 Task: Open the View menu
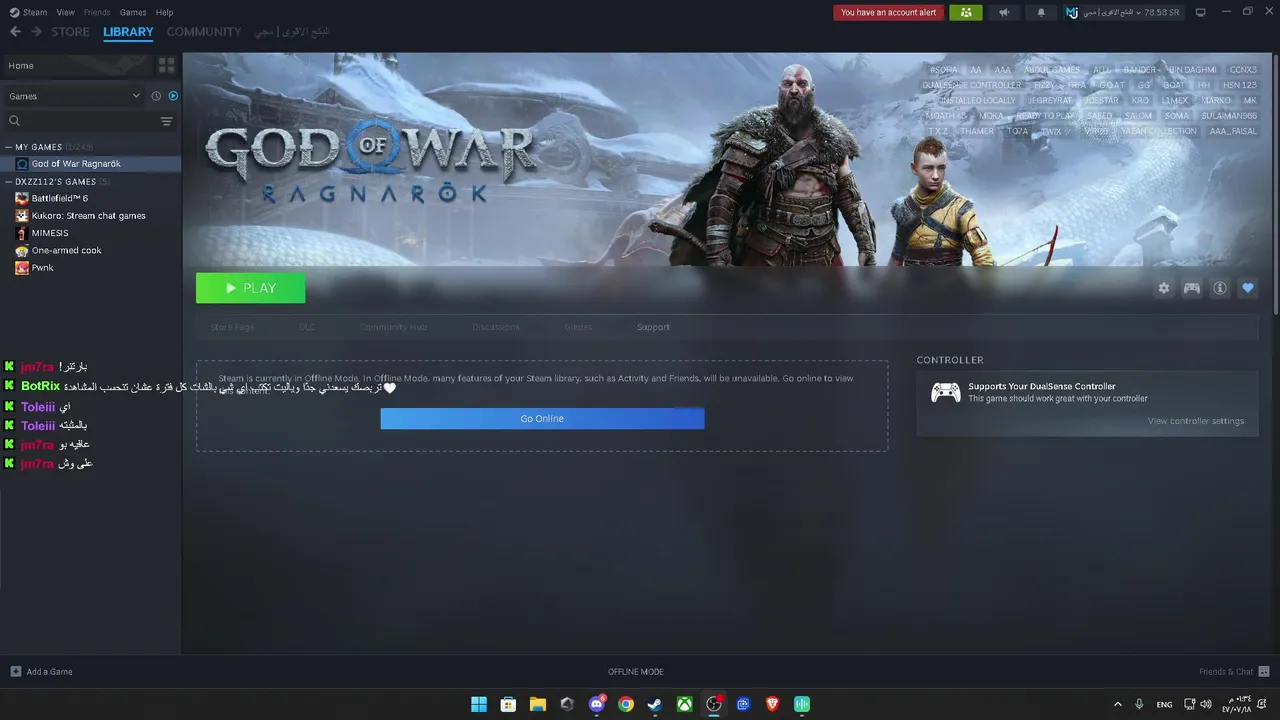click(66, 12)
